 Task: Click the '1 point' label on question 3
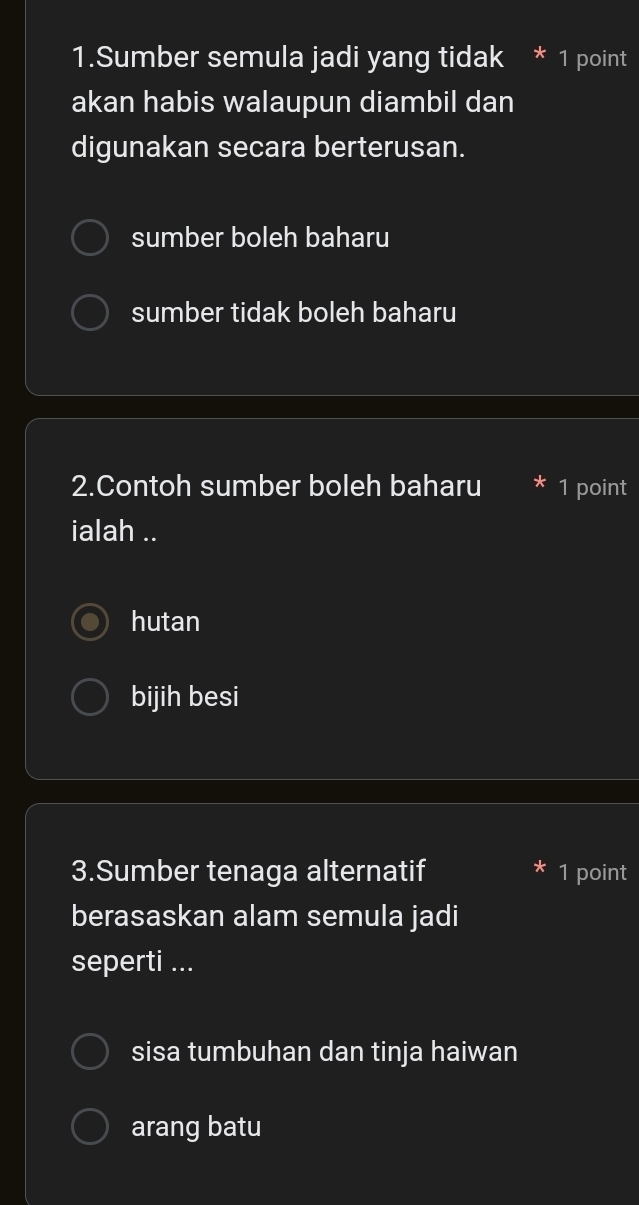tap(593, 872)
